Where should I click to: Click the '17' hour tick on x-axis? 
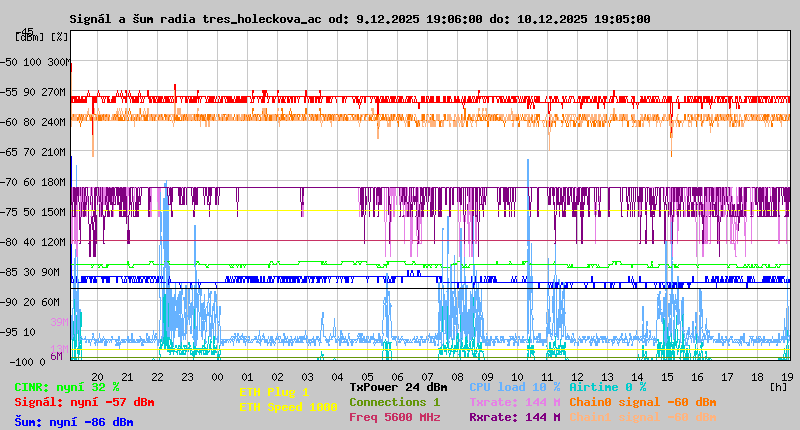[728, 377]
